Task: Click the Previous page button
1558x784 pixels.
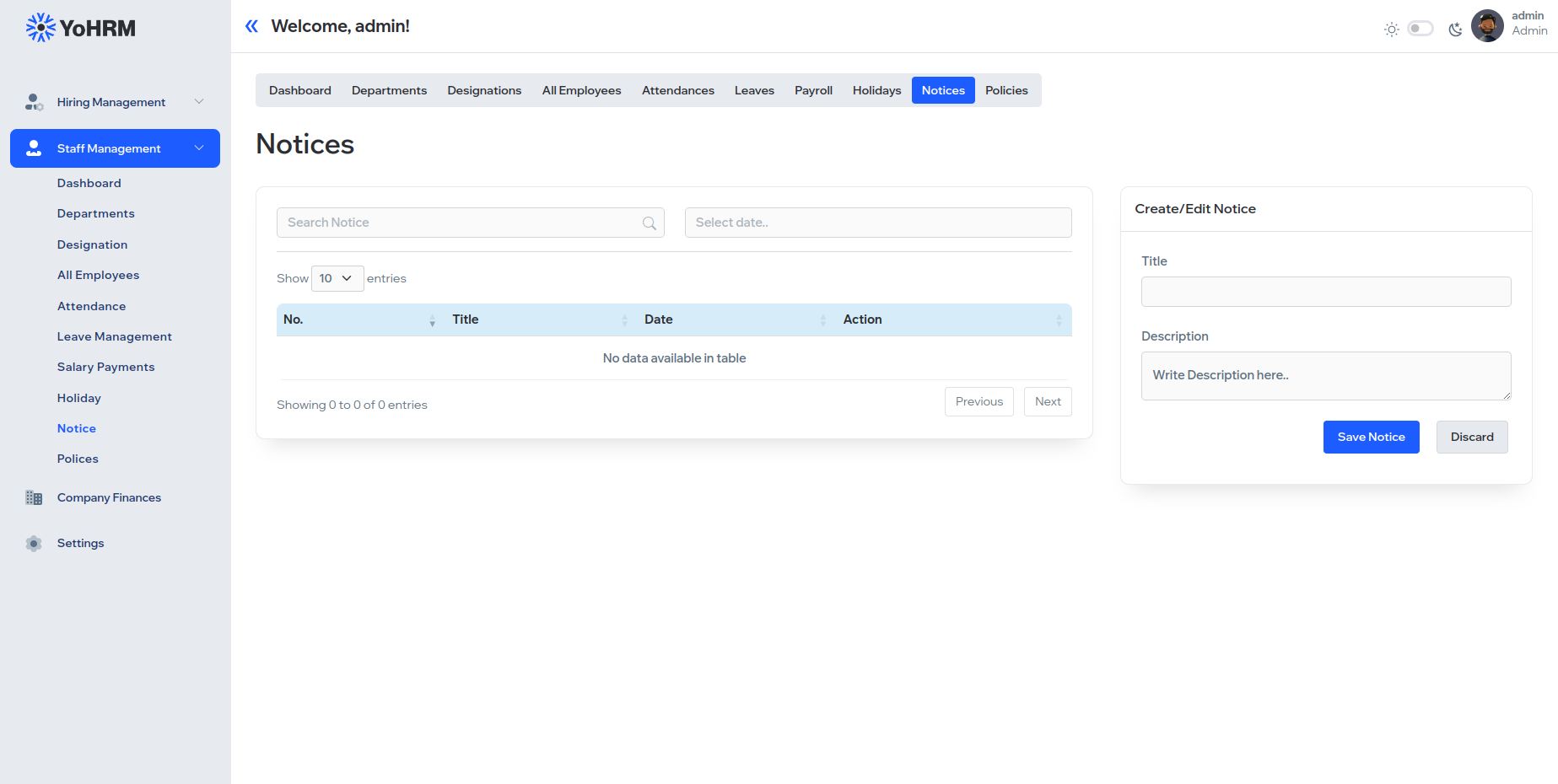Action: [979, 401]
